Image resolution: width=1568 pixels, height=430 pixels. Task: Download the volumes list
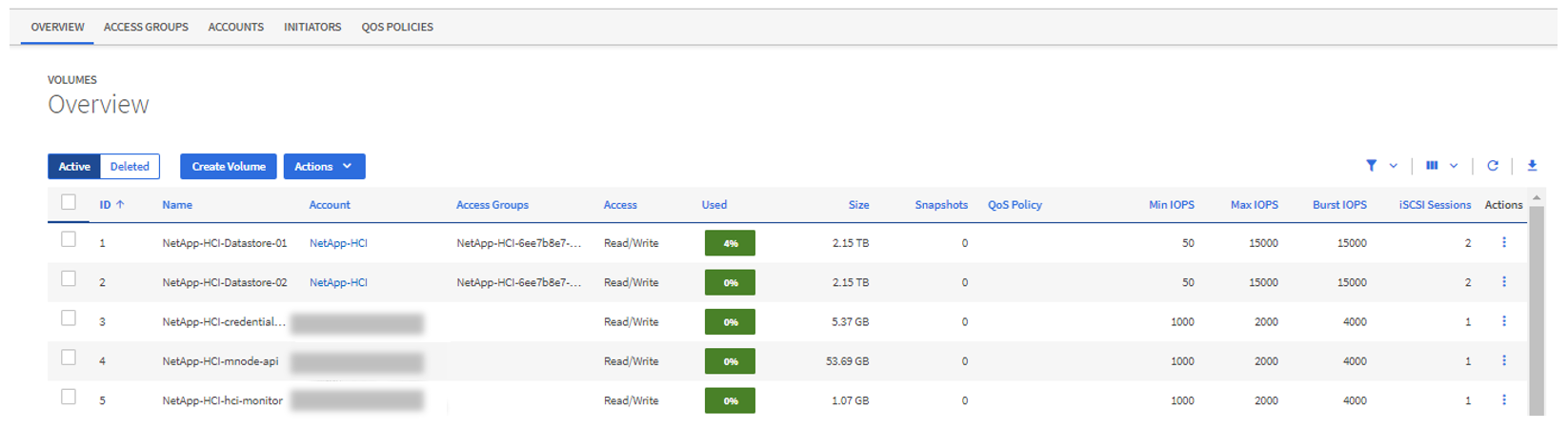[x=1532, y=166]
